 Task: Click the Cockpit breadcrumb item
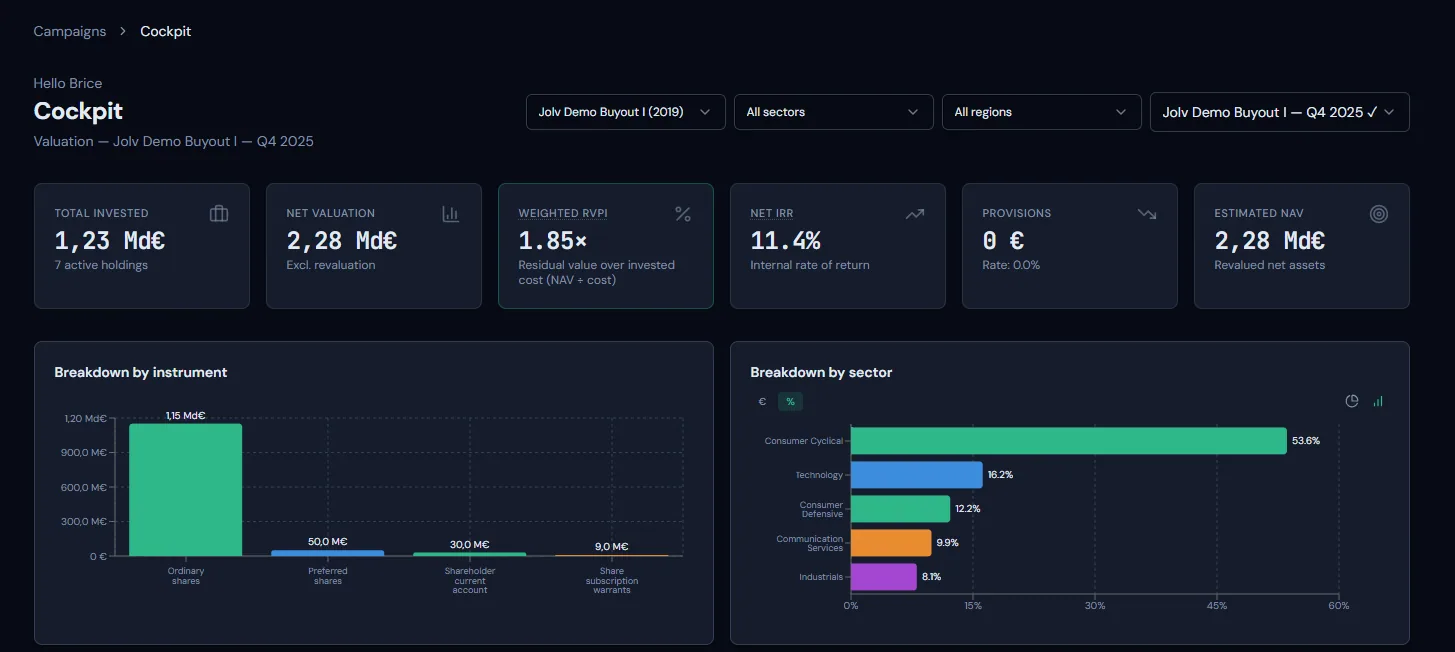[x=165, y=31]
